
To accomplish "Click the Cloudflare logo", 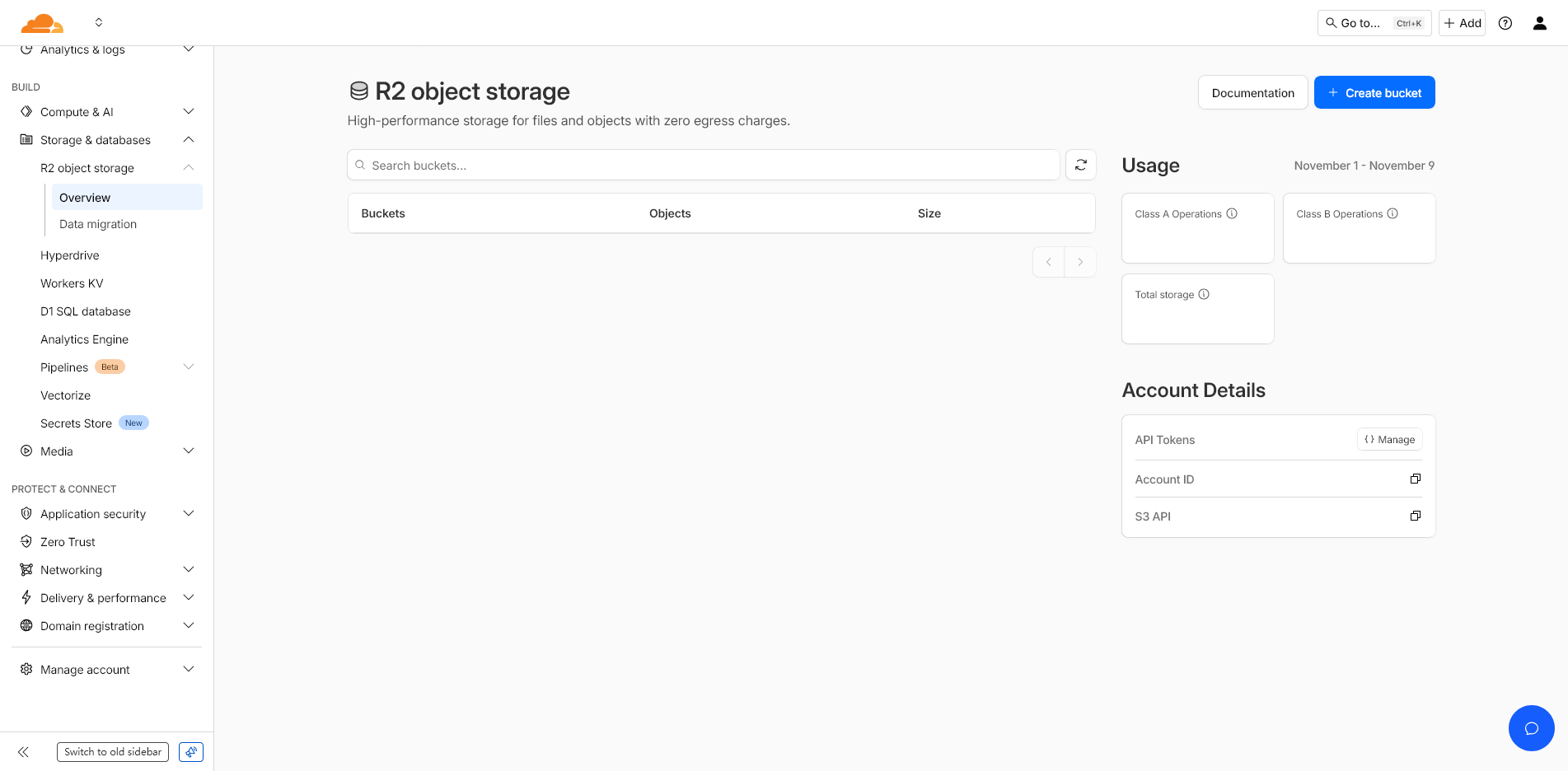I will (40, 22).
